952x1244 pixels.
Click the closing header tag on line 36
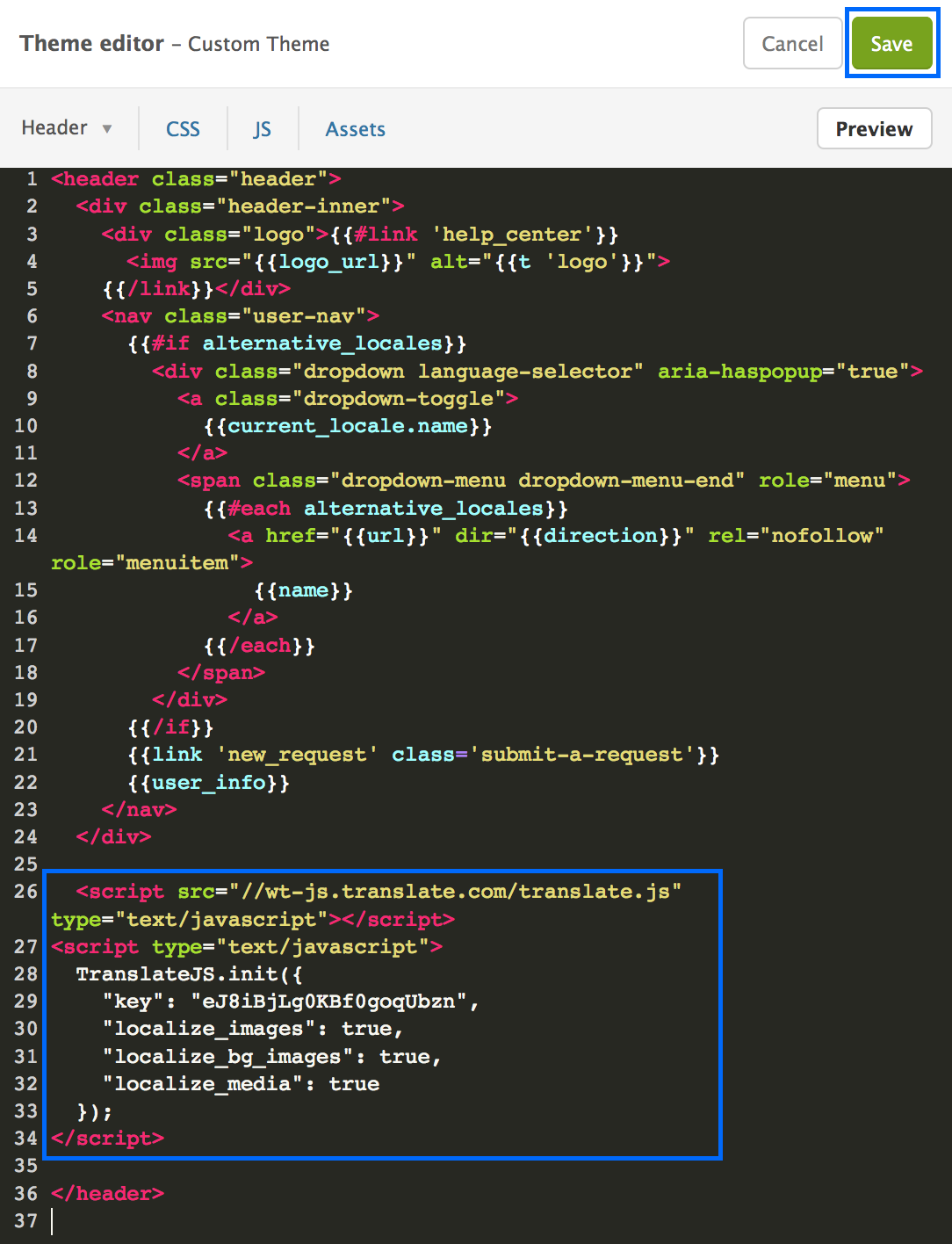click(107, 1194)
